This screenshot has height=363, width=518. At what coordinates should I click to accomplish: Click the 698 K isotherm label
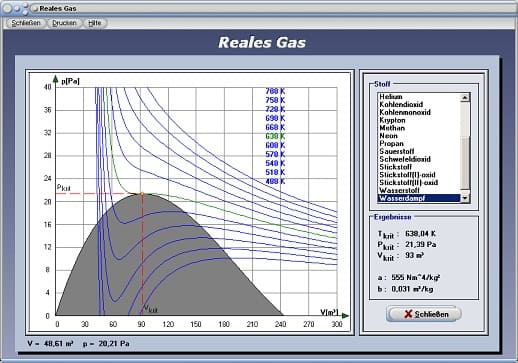[x=275, y=118]
